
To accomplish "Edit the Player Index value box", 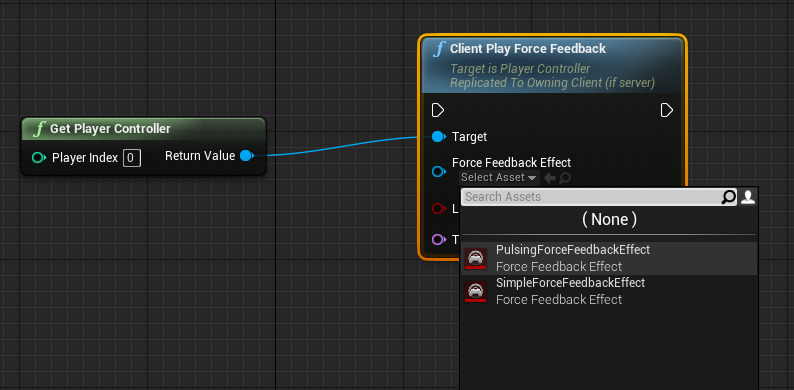I will [131, 158].
